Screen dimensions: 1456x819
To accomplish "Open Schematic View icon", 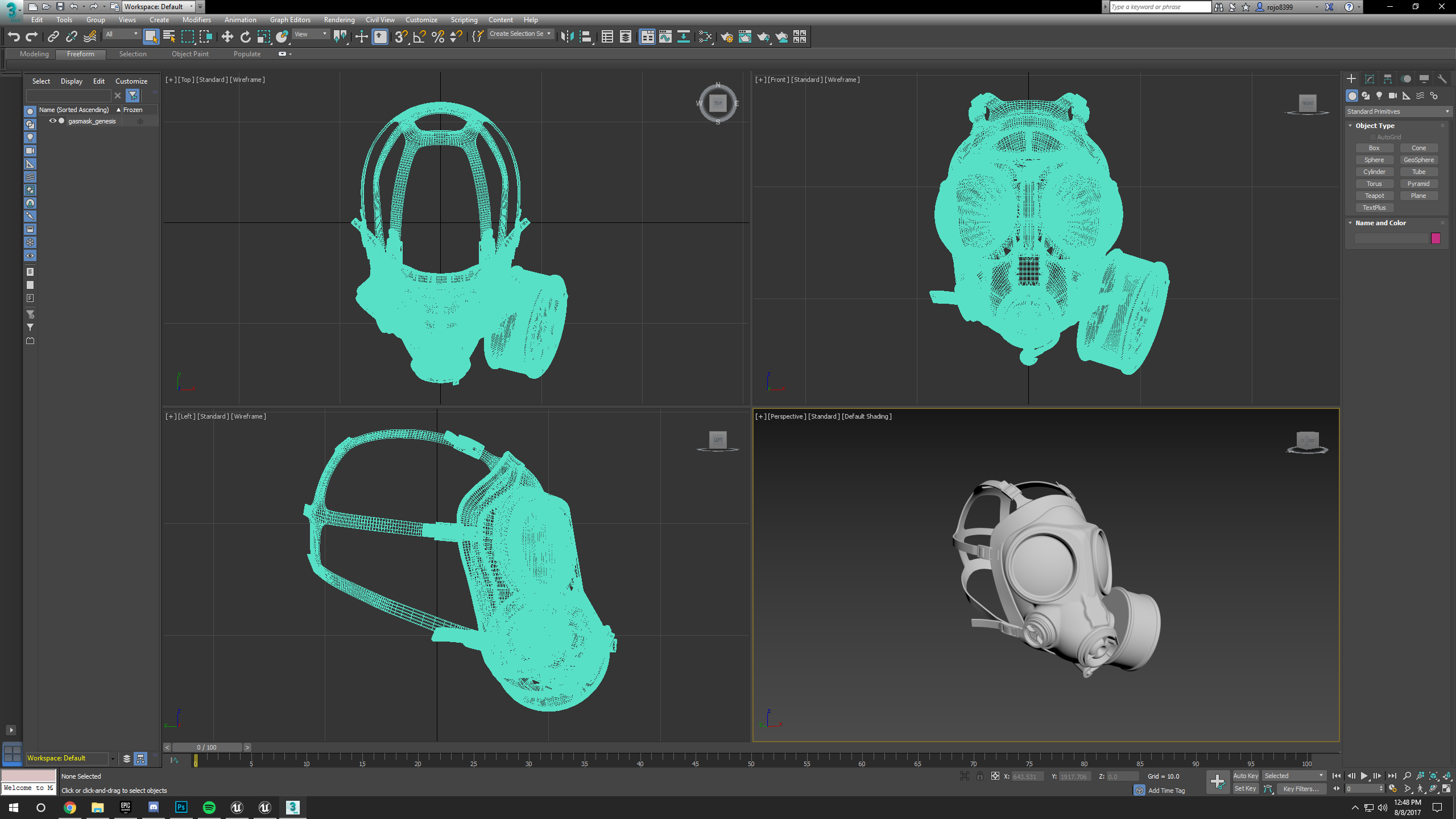I will 683,37.
